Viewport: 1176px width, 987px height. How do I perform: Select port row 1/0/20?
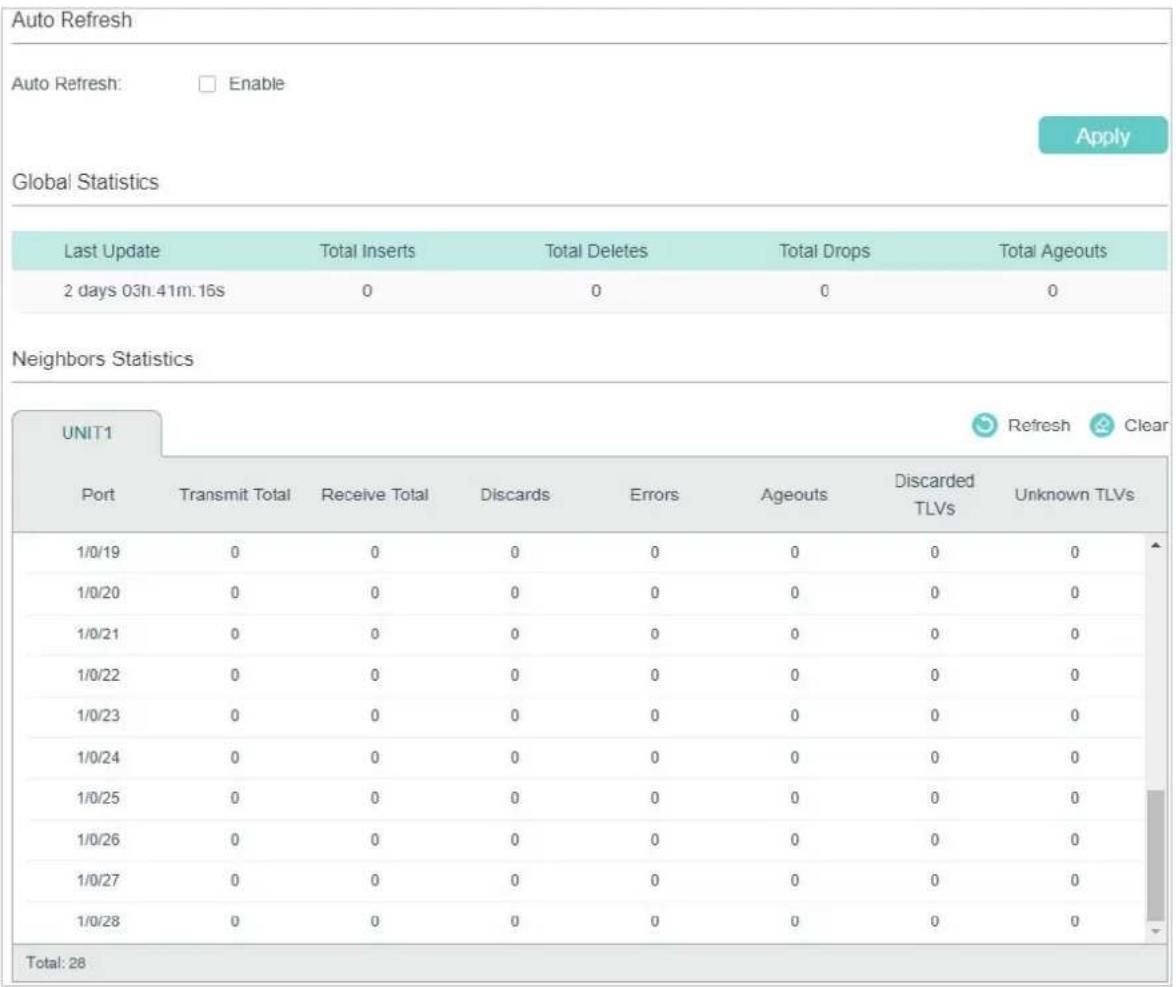[x=585, y=593]
